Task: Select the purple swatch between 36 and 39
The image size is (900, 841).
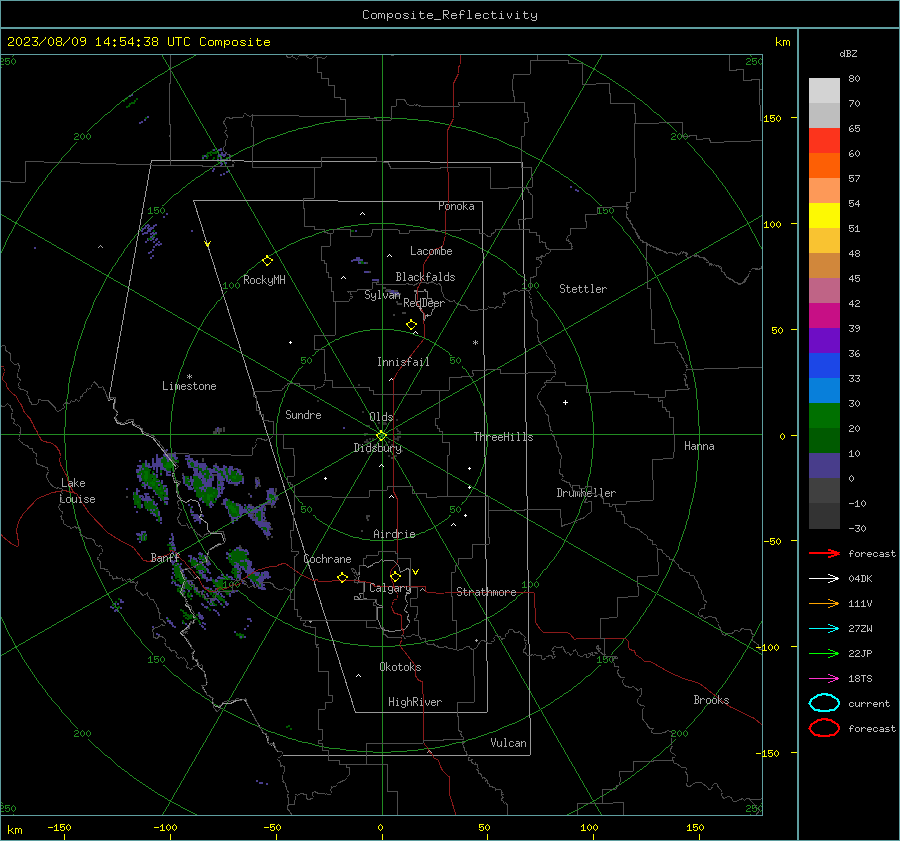Action: pos(824,340)
